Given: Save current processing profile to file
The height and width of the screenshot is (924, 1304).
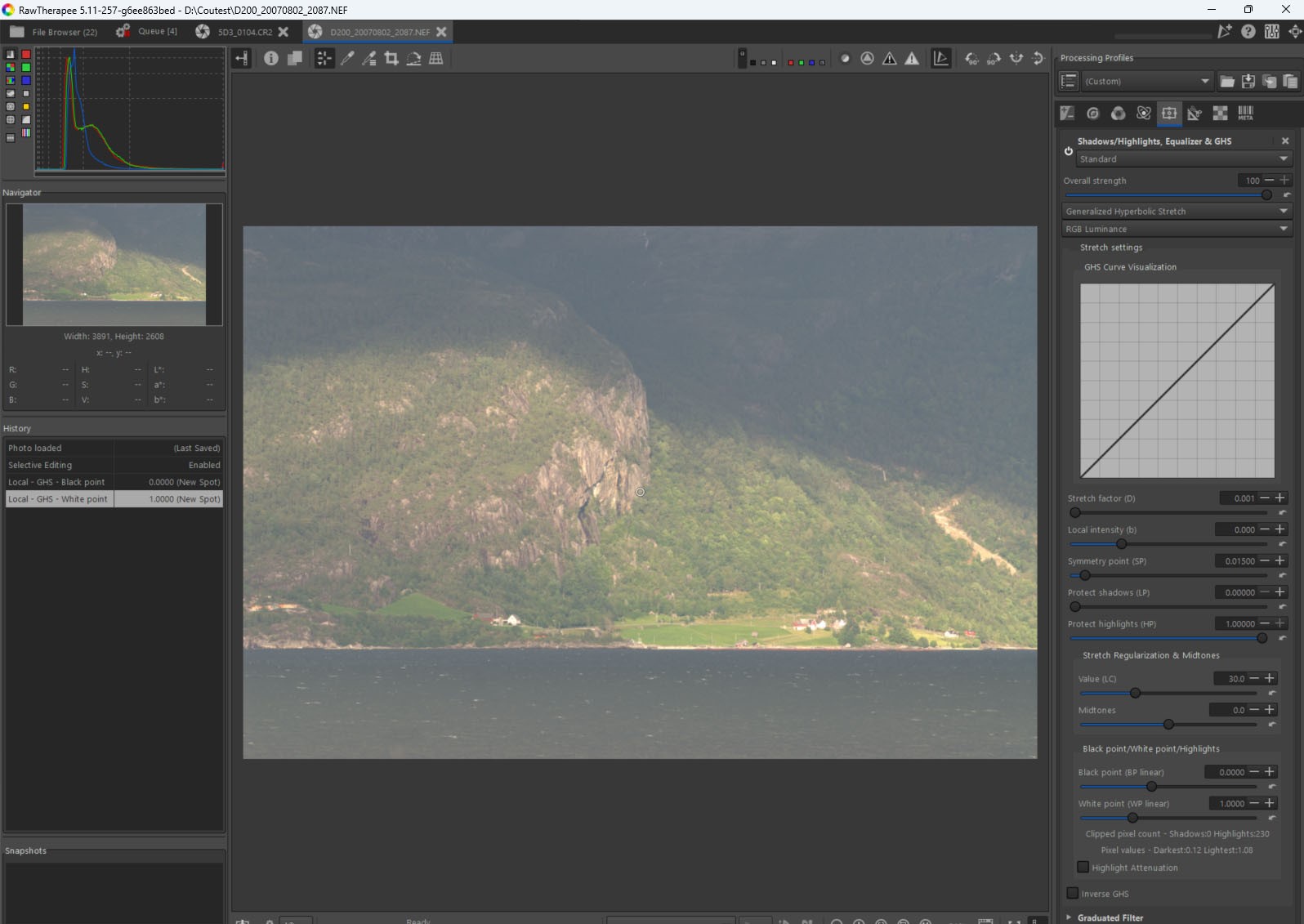Looking at the screenshot, I should coord(1248,81).
